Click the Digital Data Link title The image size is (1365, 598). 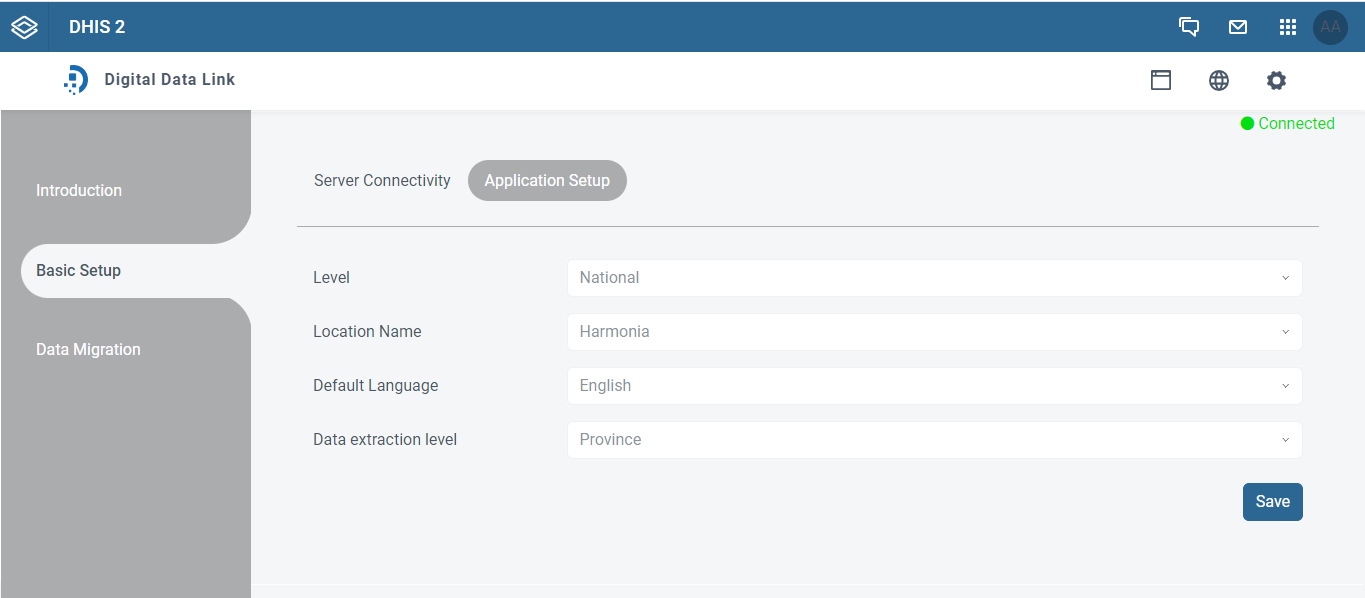click(170, 80)
